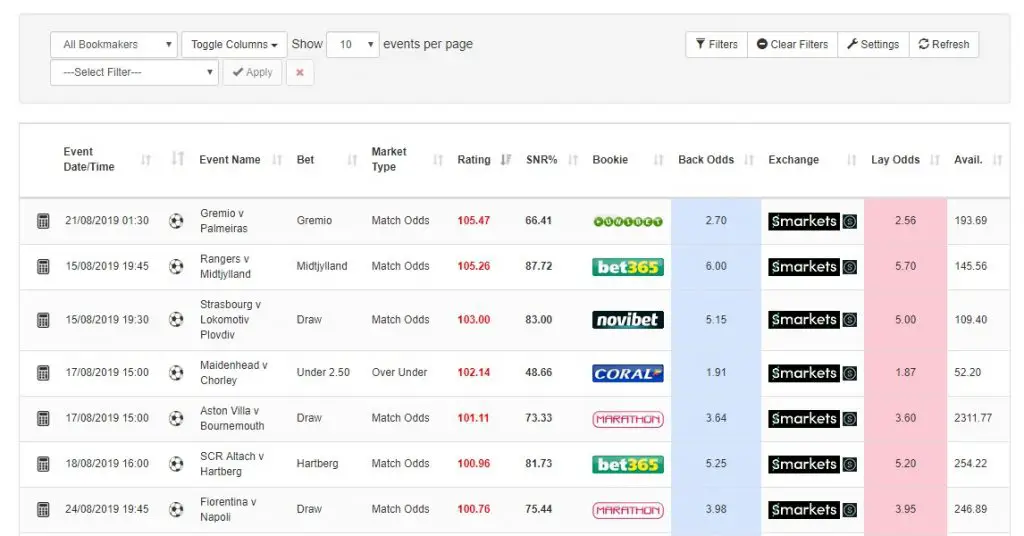Select lay odds 1.87 cell
This screenshot has width=1024, height=536.
905,373
